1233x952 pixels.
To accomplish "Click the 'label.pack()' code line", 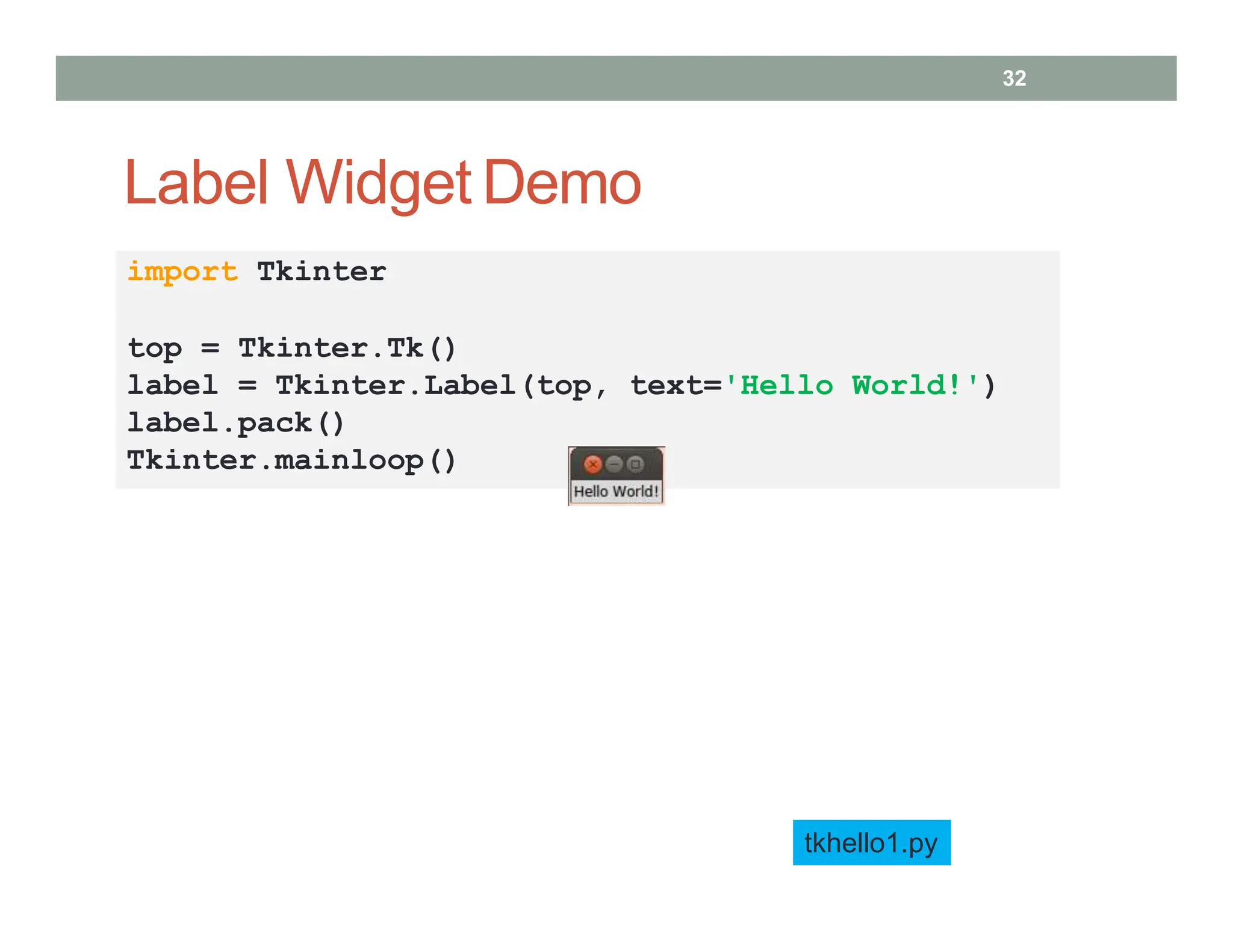I will click(236, 424).
